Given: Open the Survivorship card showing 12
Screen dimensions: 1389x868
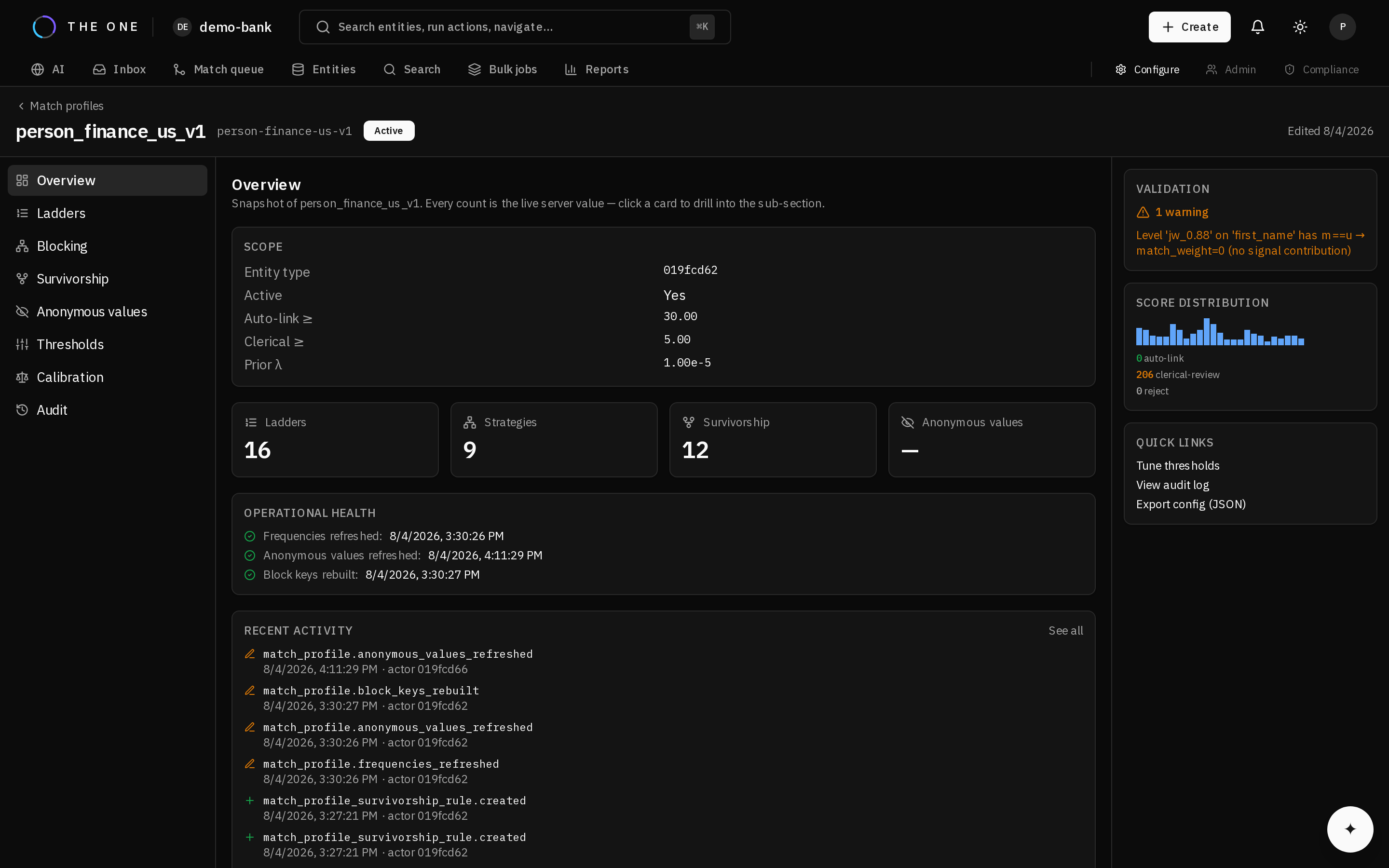Looking at the screenshot, I should 773,440.
